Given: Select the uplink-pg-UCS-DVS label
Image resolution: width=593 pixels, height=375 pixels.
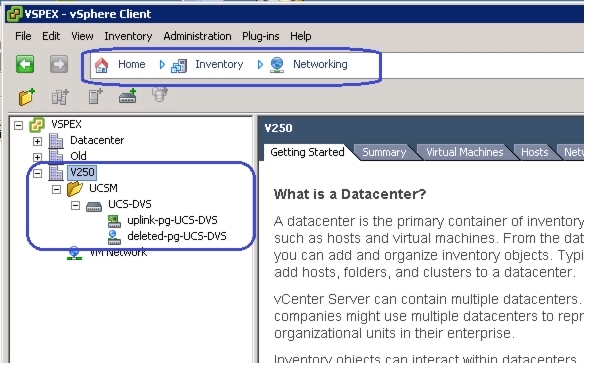Looking at the screenshot, I should click(172, 220).
